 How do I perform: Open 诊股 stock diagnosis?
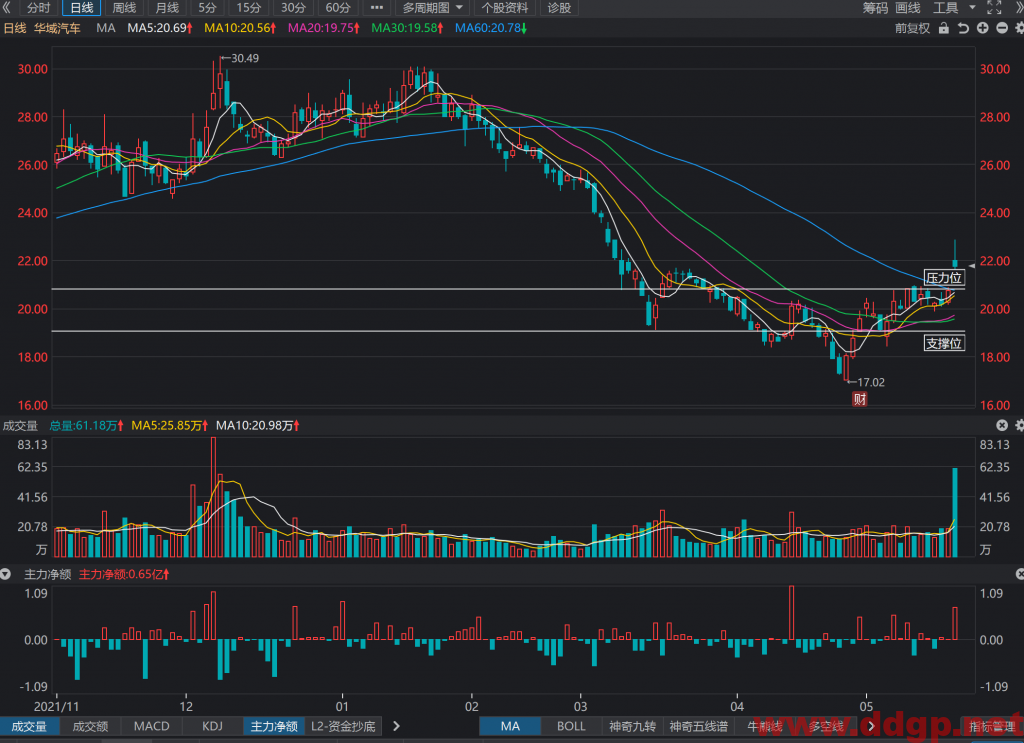559,8
